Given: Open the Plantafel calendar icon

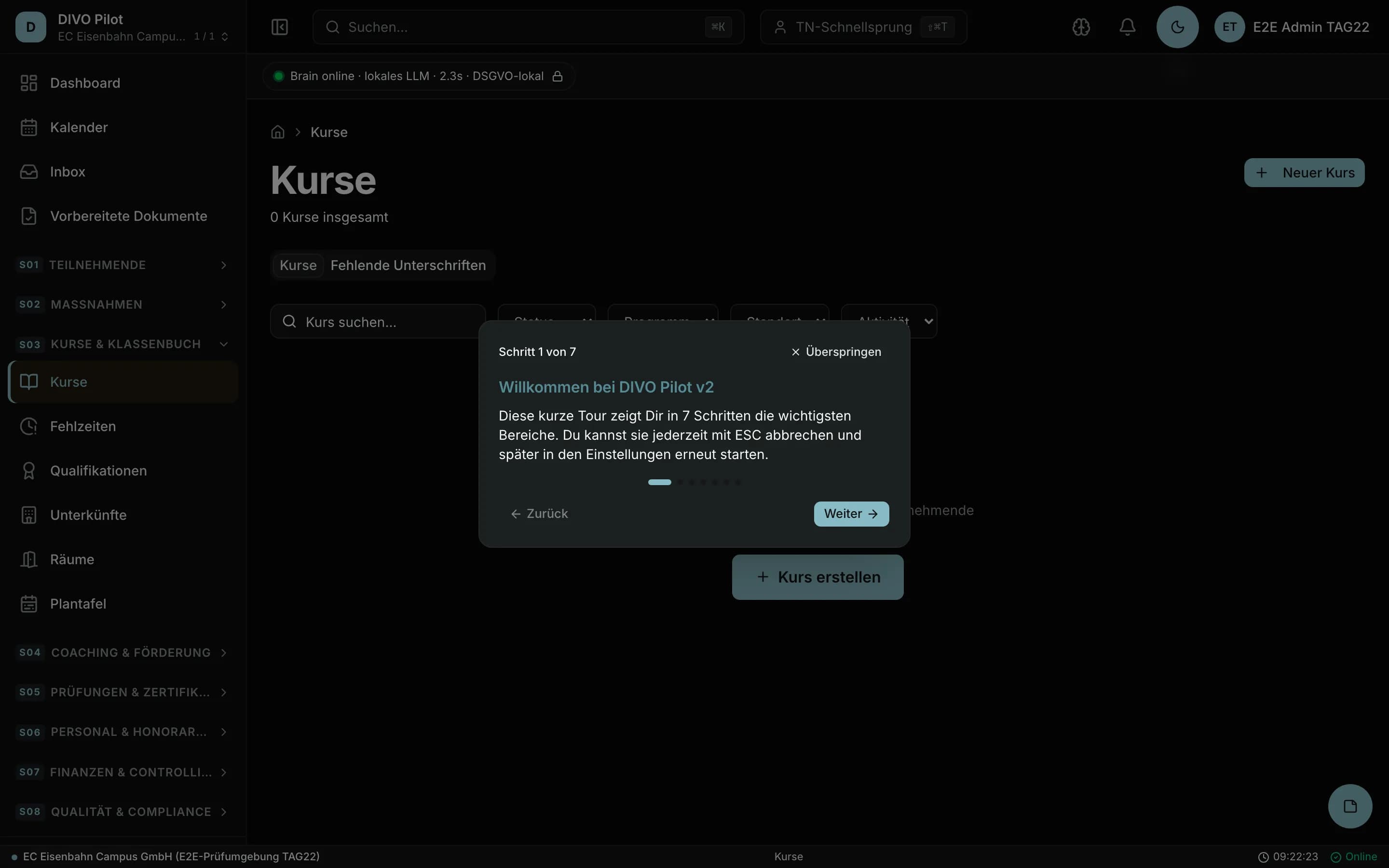Looking at the screenshot, I should 29,604.
